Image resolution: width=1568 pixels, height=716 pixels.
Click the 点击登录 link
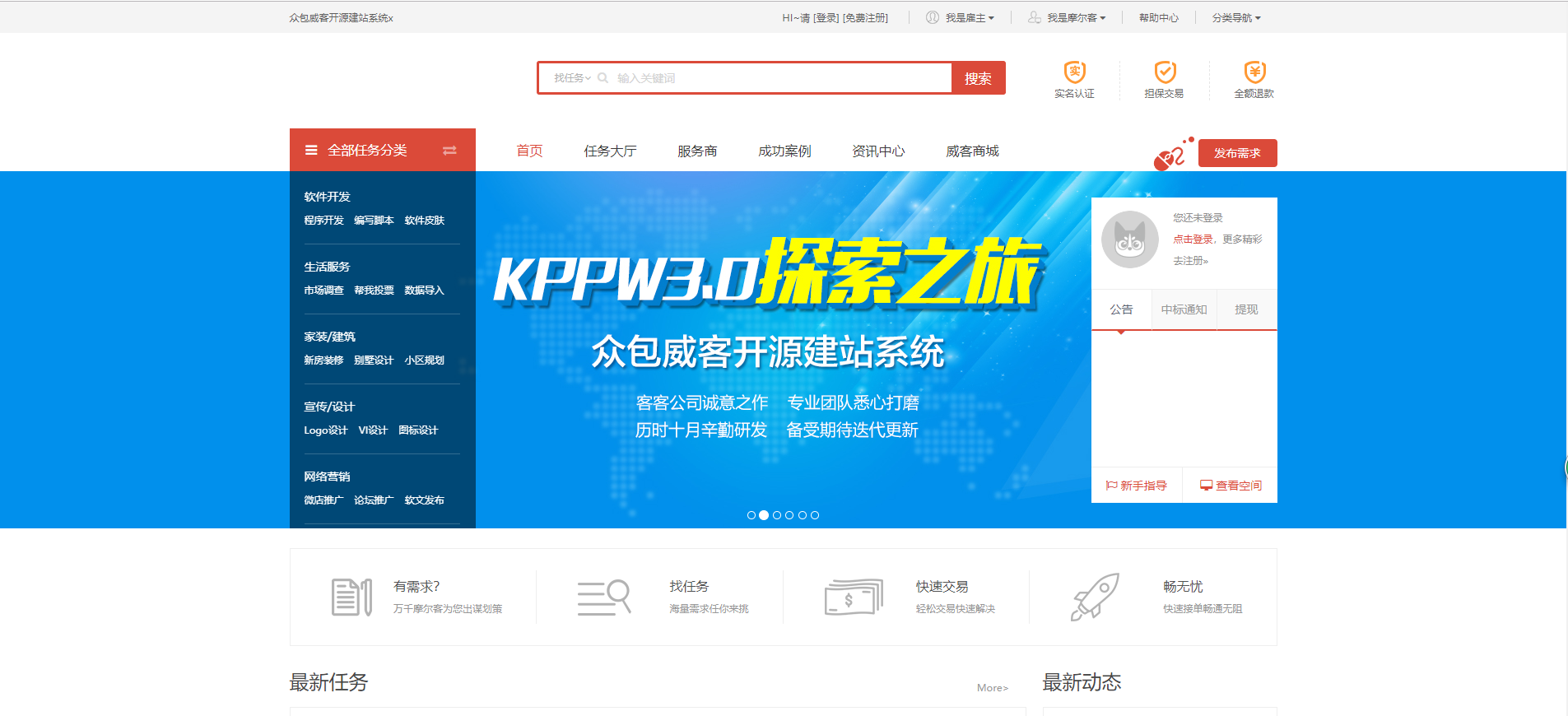click(x=1193, y=239)
